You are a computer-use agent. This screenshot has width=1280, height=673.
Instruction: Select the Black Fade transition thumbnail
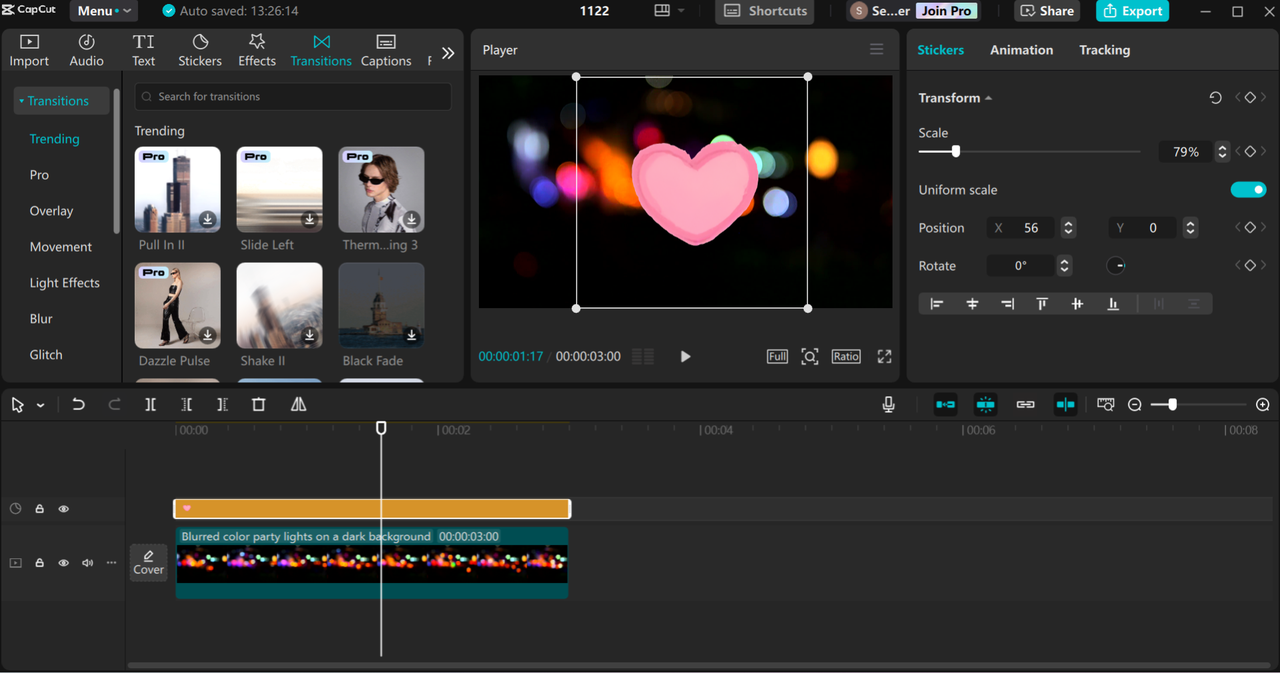pyautogui.click(x=381, y=306)
